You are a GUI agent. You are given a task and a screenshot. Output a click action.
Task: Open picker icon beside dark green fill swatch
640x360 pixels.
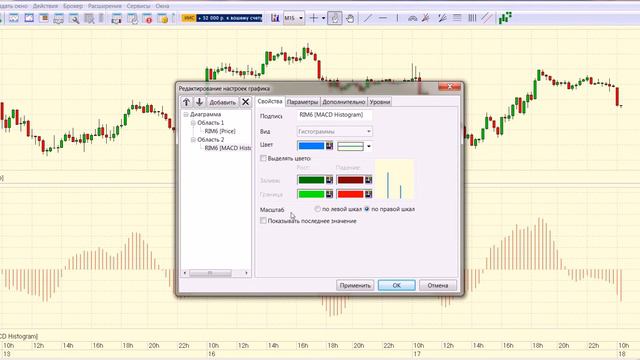tap(329, 180)
